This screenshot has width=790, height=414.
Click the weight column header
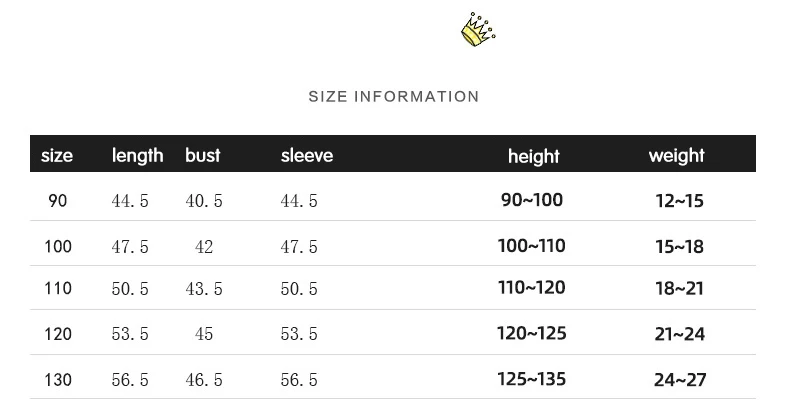tap(677, 156)
